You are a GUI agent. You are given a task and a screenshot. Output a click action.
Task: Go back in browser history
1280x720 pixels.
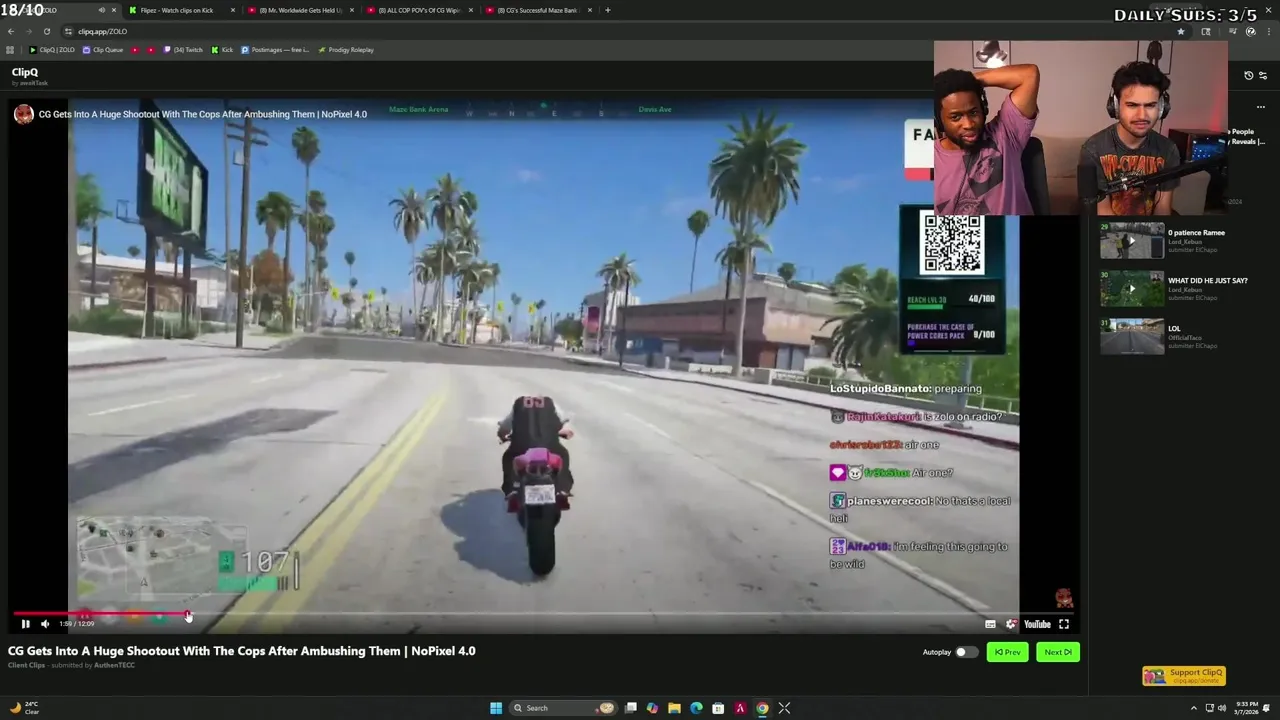pos(11,31)
